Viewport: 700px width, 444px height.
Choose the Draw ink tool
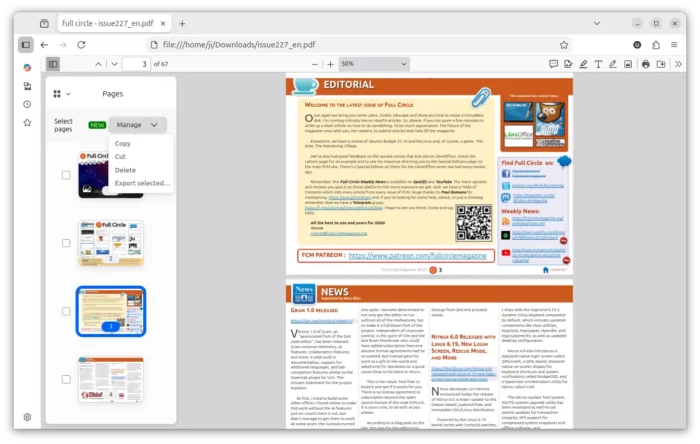[613, 64]
